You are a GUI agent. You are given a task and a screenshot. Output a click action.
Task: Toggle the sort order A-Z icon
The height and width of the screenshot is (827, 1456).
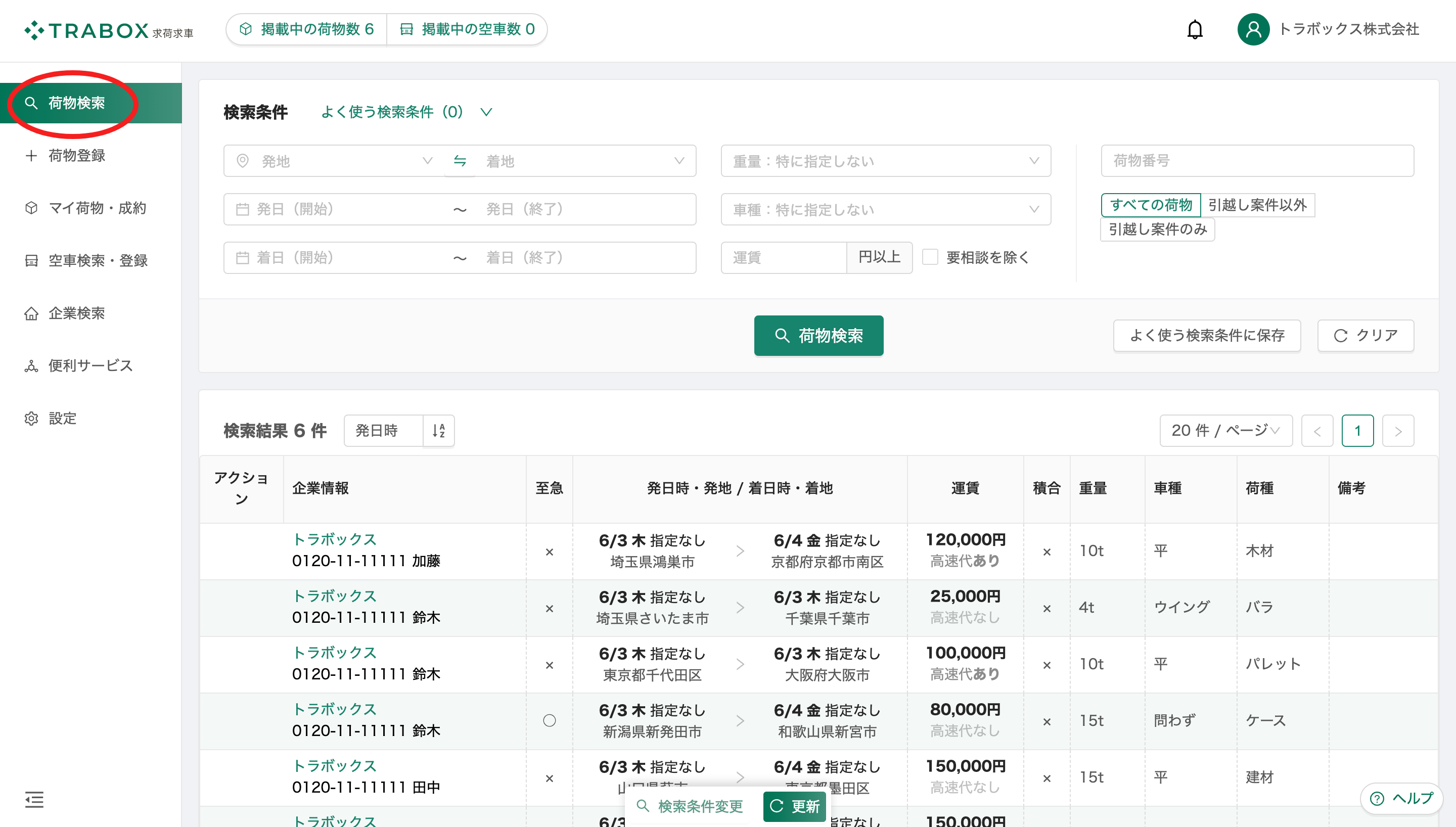pos(438,431)
